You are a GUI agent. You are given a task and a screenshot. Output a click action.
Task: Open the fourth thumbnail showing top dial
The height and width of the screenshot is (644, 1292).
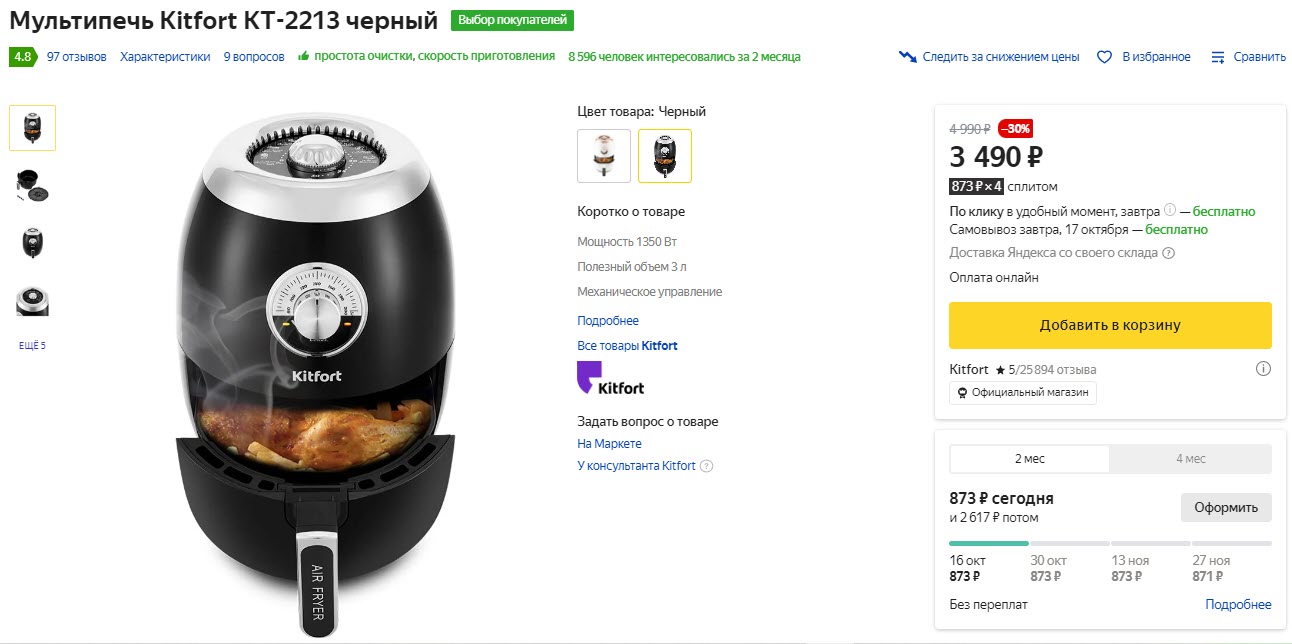click(x=32, y=301)
